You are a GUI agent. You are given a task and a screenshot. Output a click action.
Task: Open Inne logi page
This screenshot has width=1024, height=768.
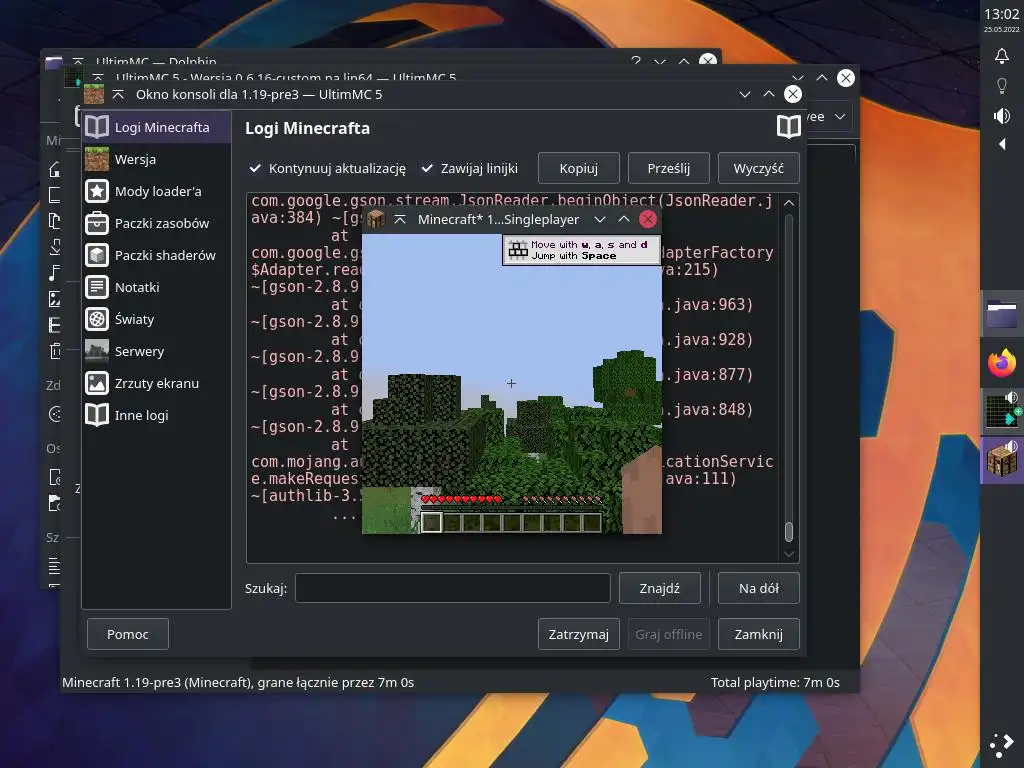pos(156,415)
